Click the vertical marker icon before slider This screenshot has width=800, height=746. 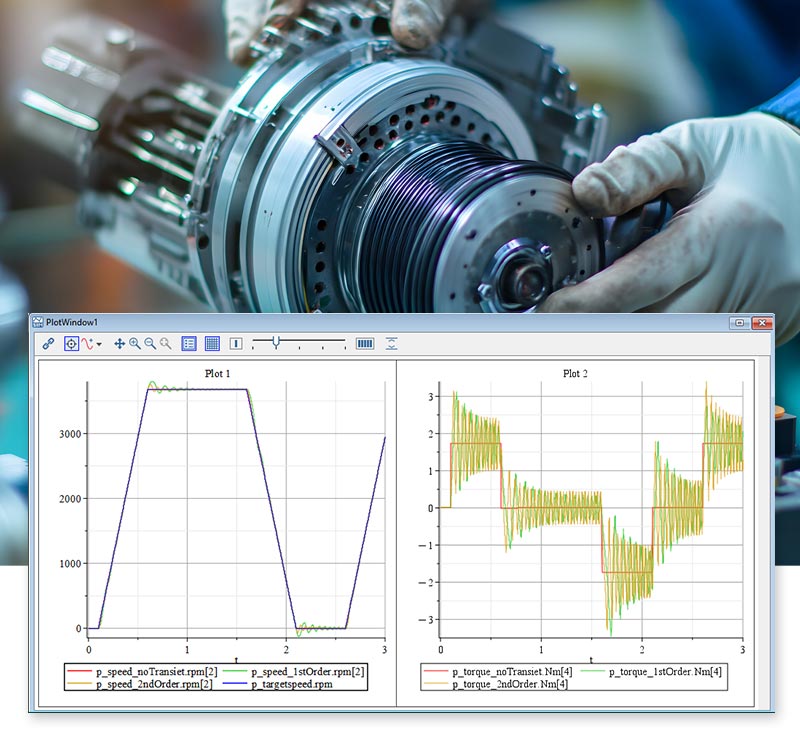236,343
